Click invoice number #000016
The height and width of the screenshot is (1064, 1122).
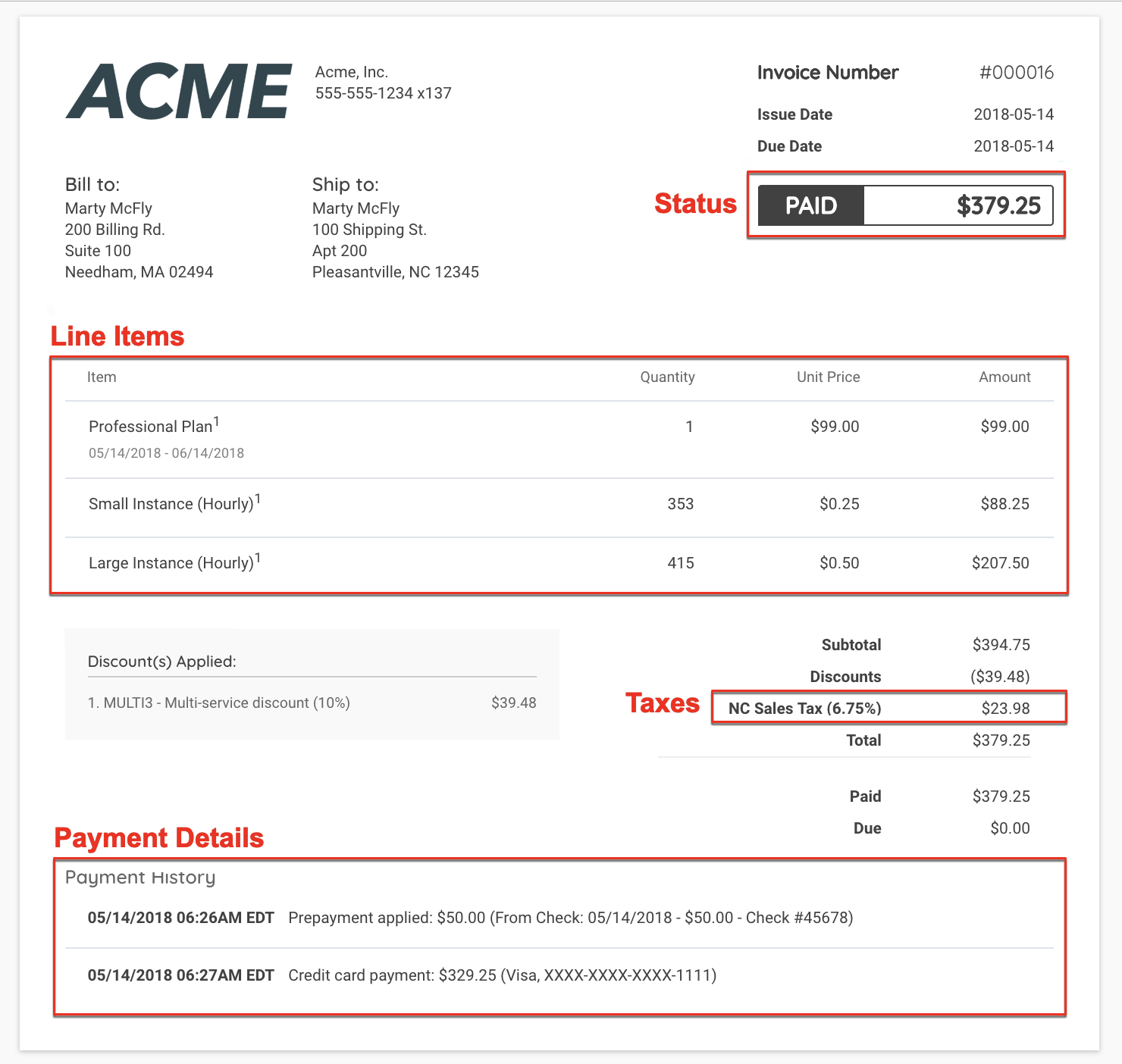1016,73
